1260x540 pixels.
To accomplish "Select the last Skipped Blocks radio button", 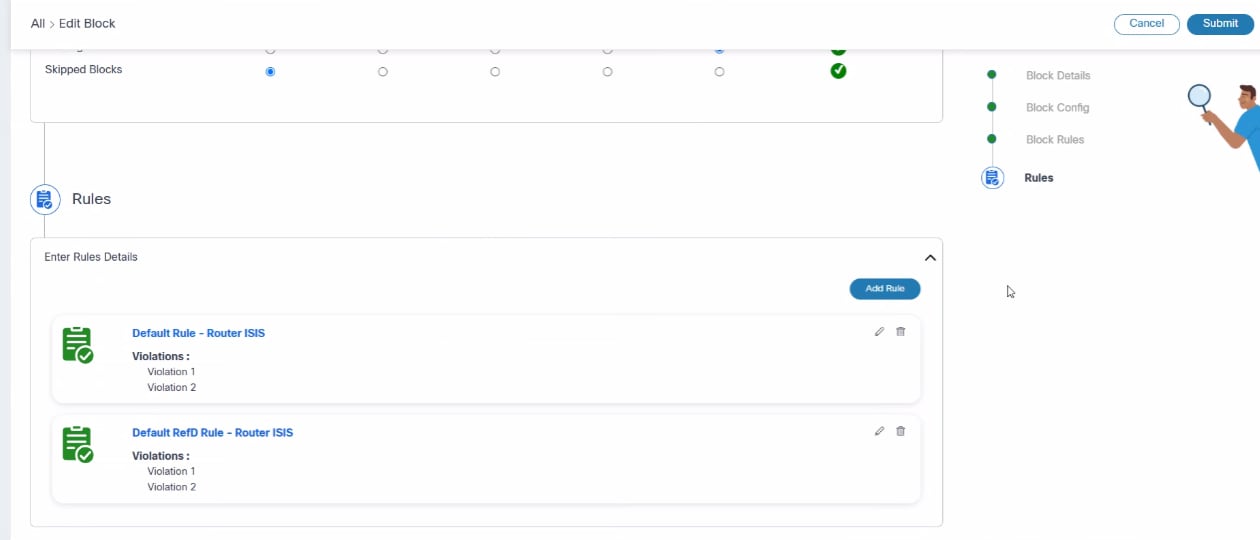I will [x=719, y=72].
